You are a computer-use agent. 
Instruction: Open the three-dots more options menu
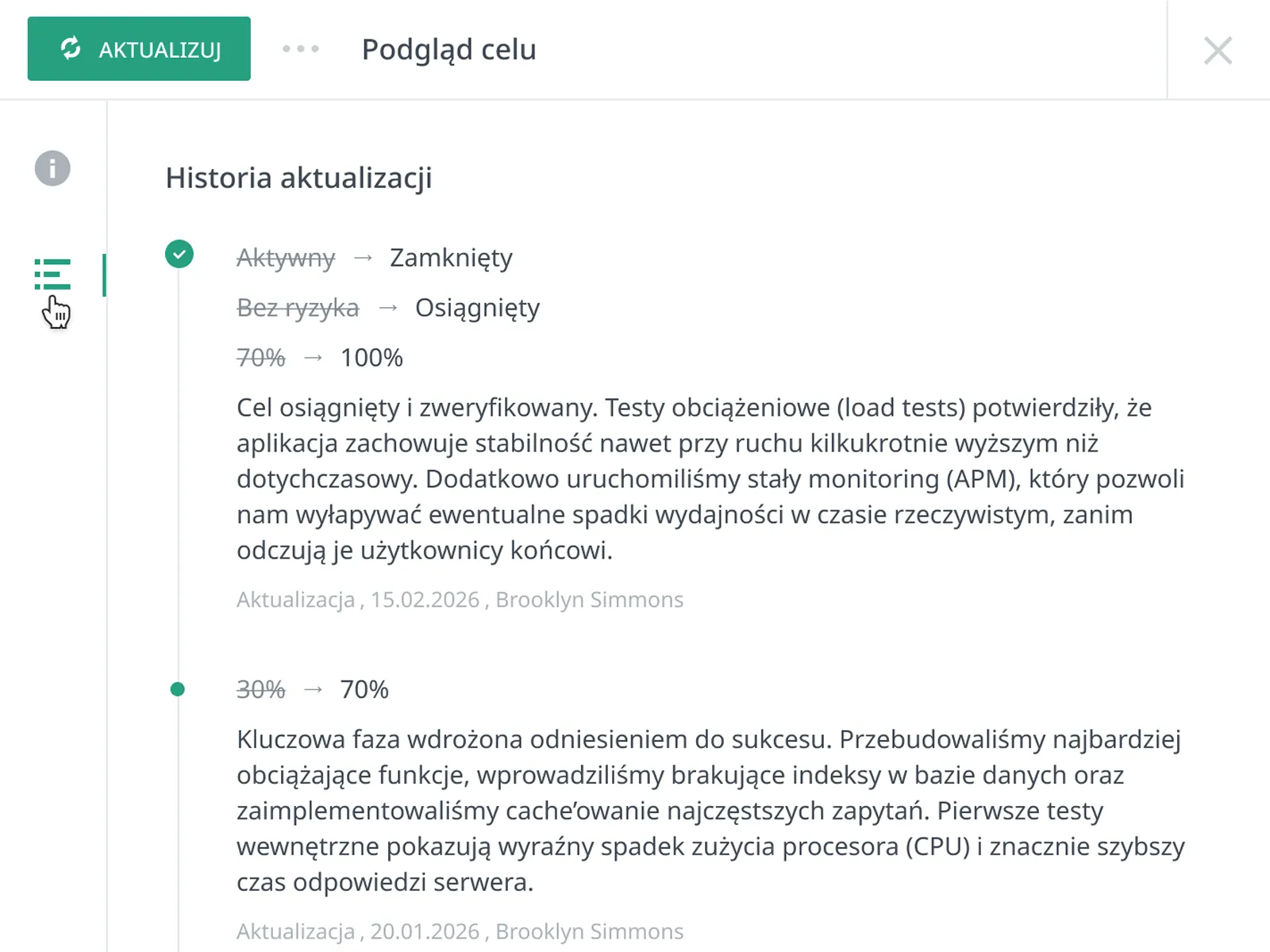tap(301, 49)
